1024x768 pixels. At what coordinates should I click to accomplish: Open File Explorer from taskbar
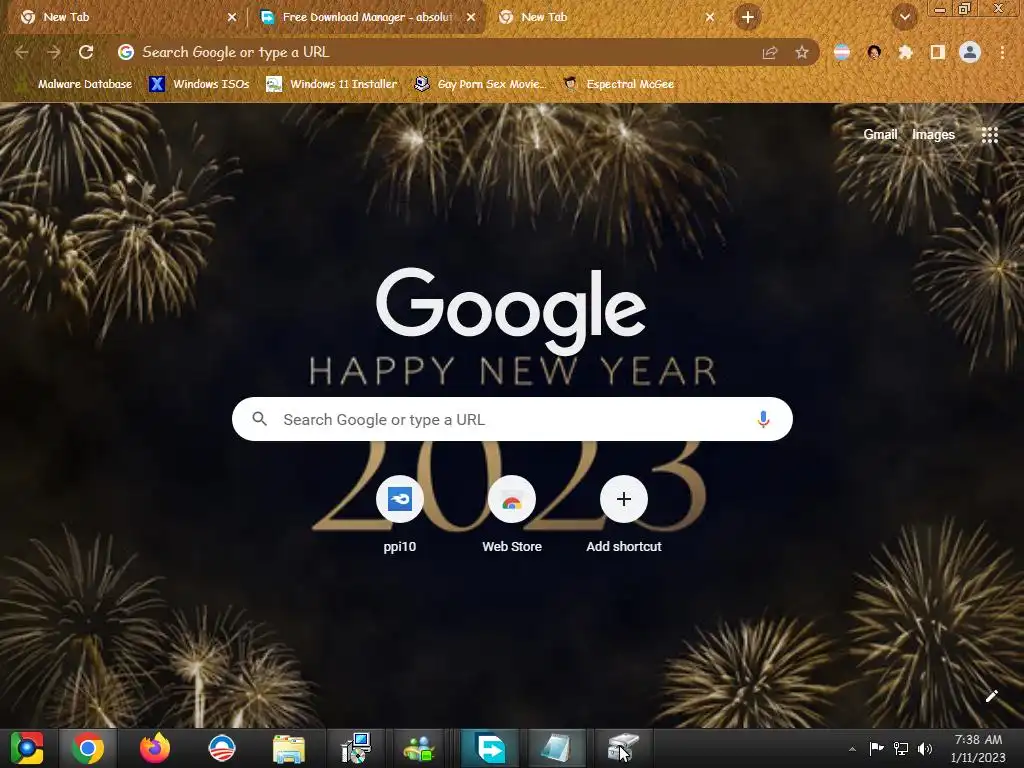coord(289,748)
